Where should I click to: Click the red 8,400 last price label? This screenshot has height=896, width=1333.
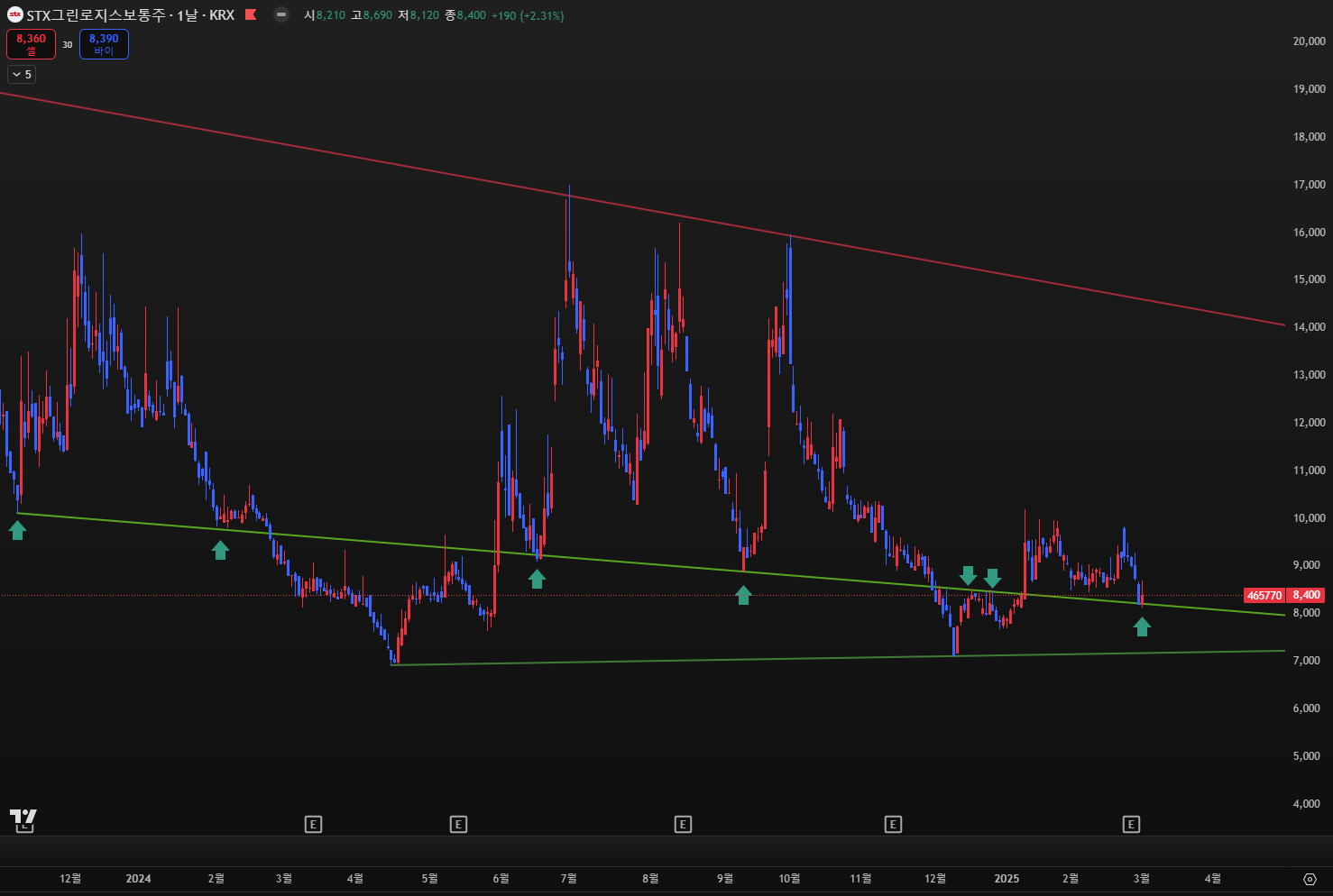(x=1306, y=595)
